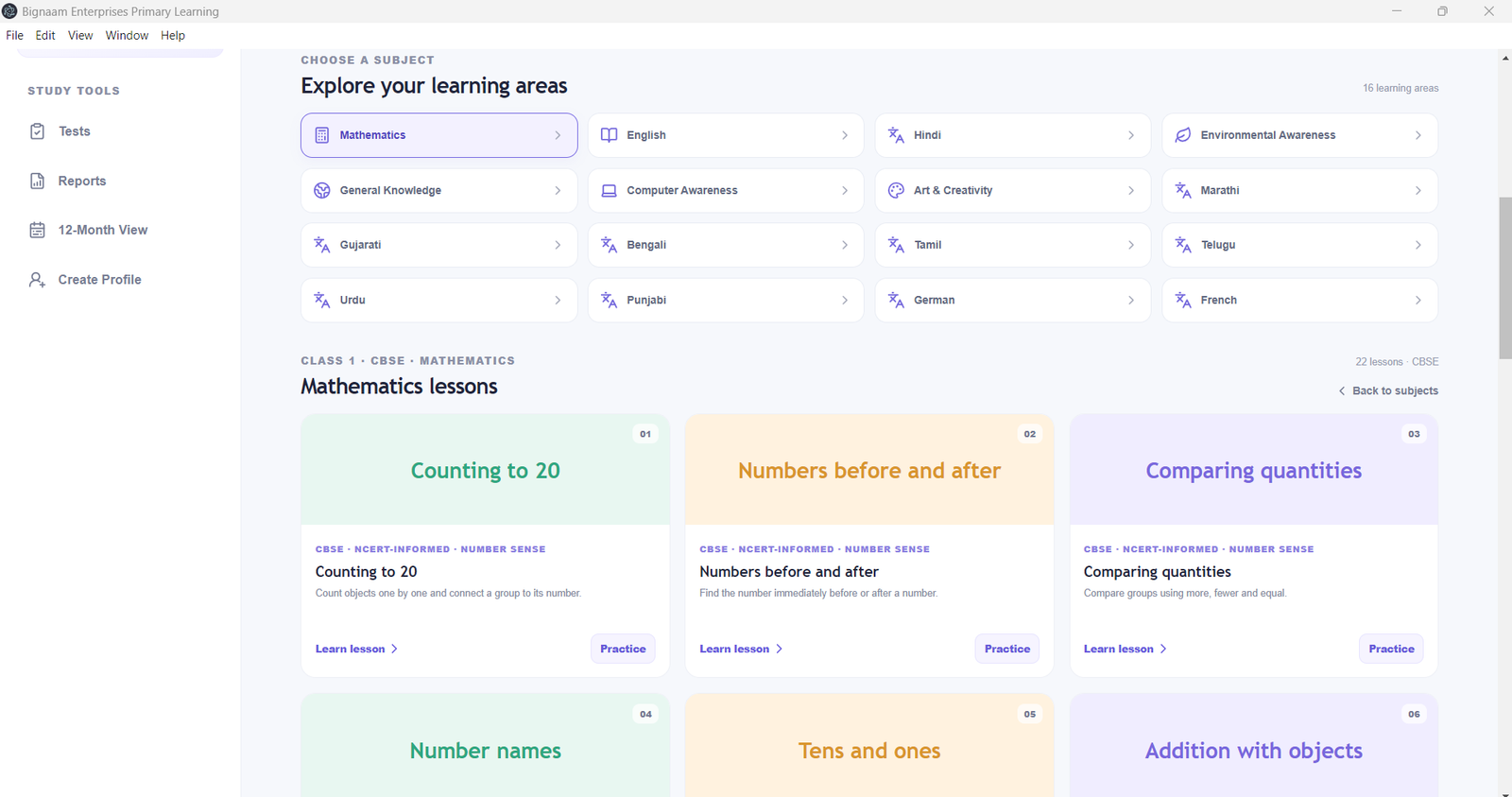
Task: Click the Reports document icon
Action: click(37, 181)
